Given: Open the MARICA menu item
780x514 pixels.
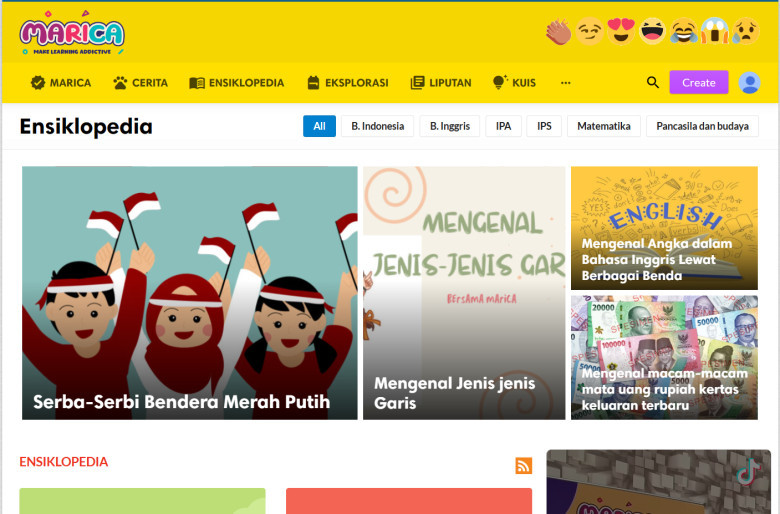Looking at the screenshot, I should 61,83.
